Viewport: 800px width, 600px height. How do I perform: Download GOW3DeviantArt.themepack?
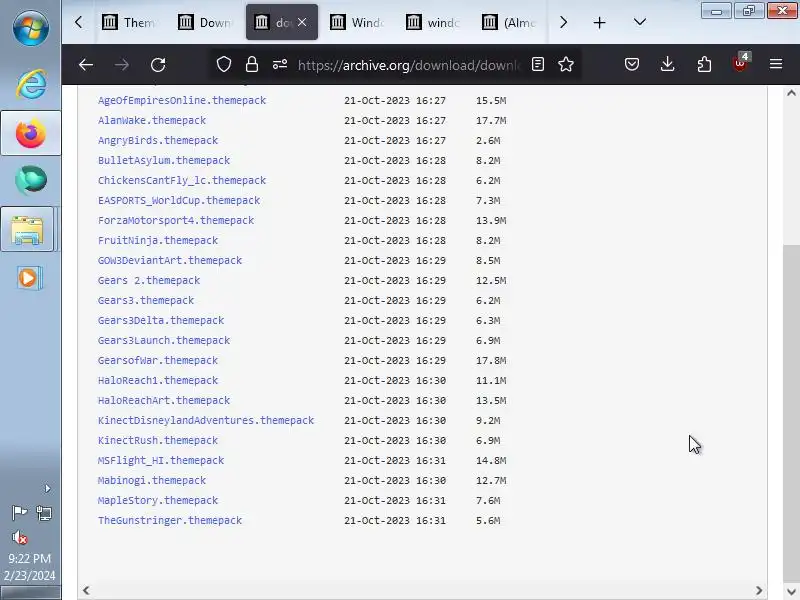tap(169, 260)
